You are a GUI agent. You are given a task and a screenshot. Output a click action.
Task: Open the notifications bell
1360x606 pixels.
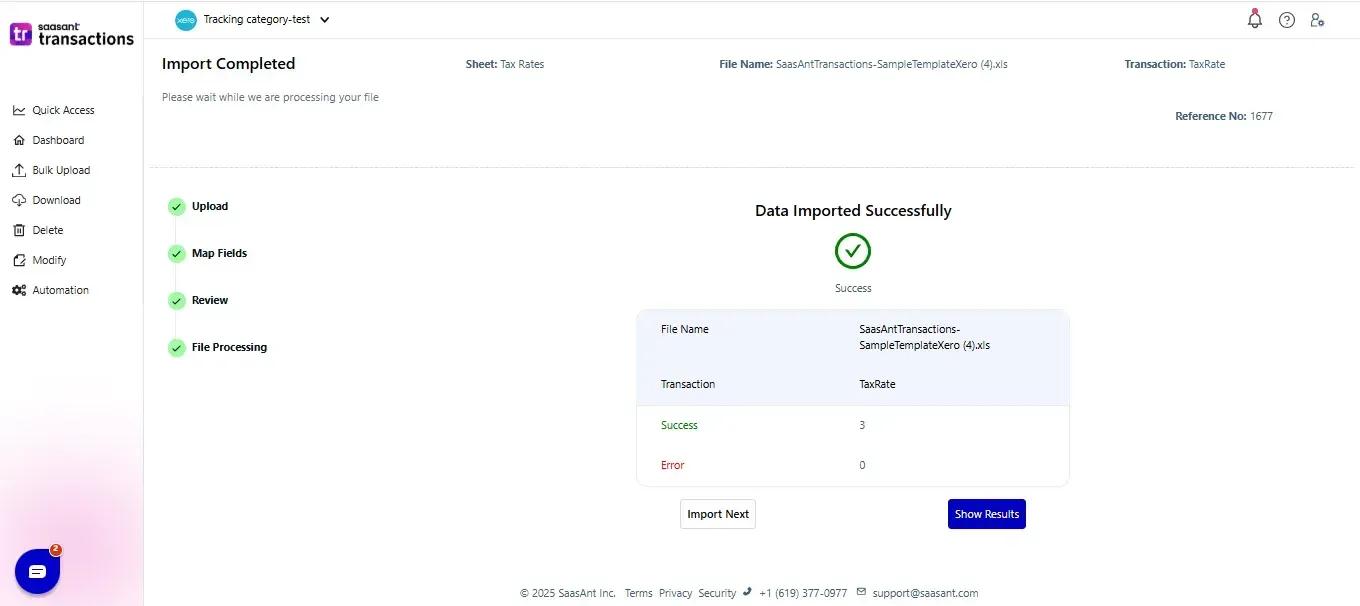click(1255, 19)
